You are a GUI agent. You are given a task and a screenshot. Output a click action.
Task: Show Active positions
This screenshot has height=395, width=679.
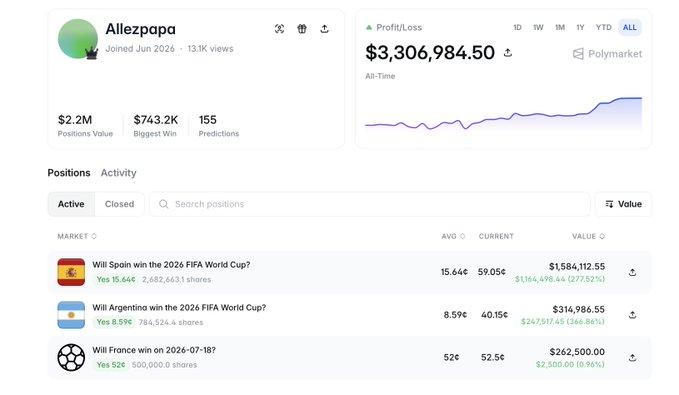tap(71, 204)
